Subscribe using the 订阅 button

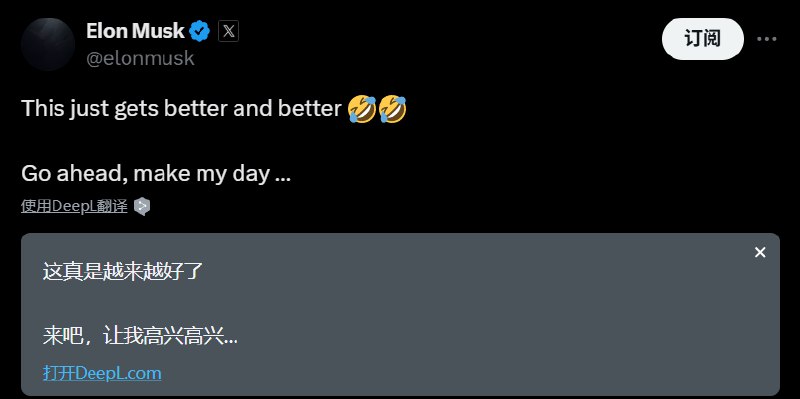point(703,39)
